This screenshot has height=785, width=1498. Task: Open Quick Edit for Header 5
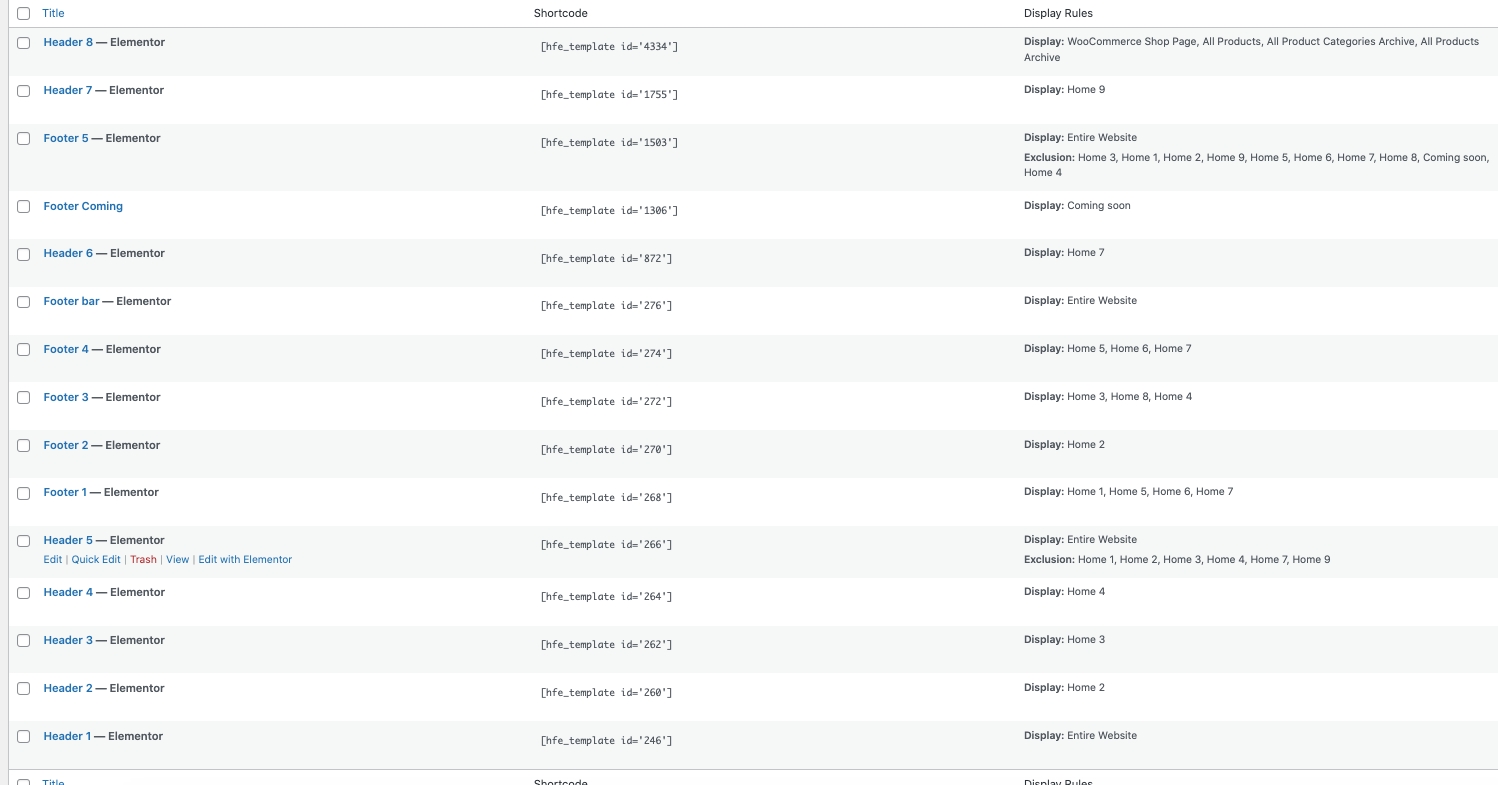coord(96,560)
